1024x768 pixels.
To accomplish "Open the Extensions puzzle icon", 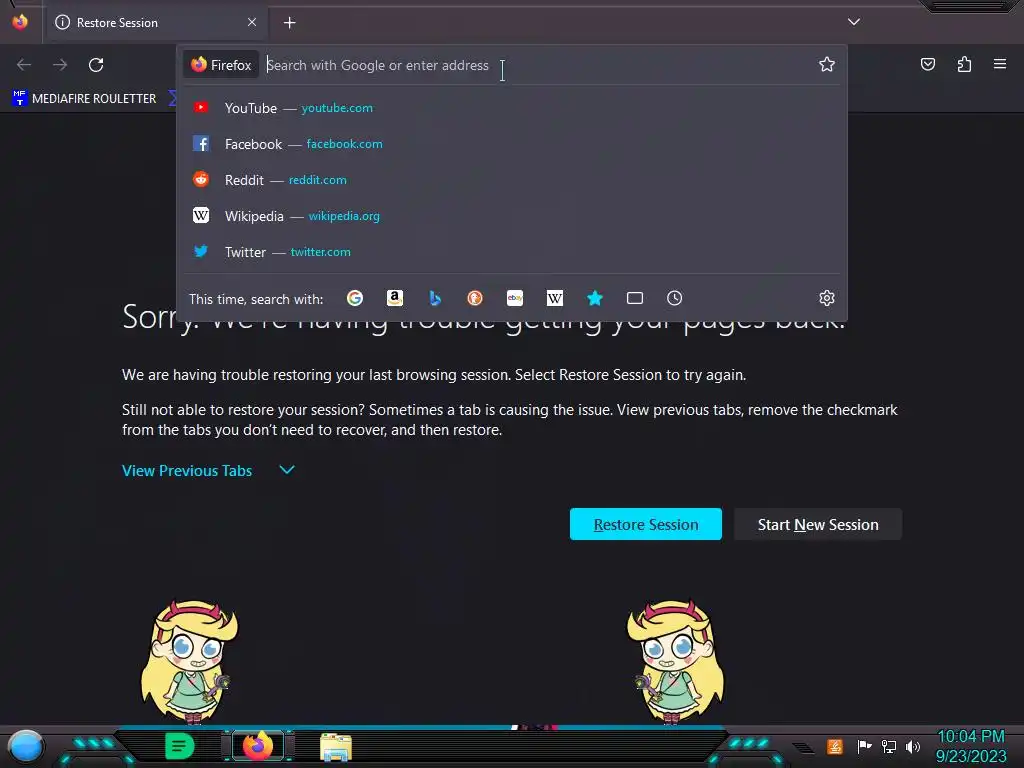I will [x=964, y=65].
